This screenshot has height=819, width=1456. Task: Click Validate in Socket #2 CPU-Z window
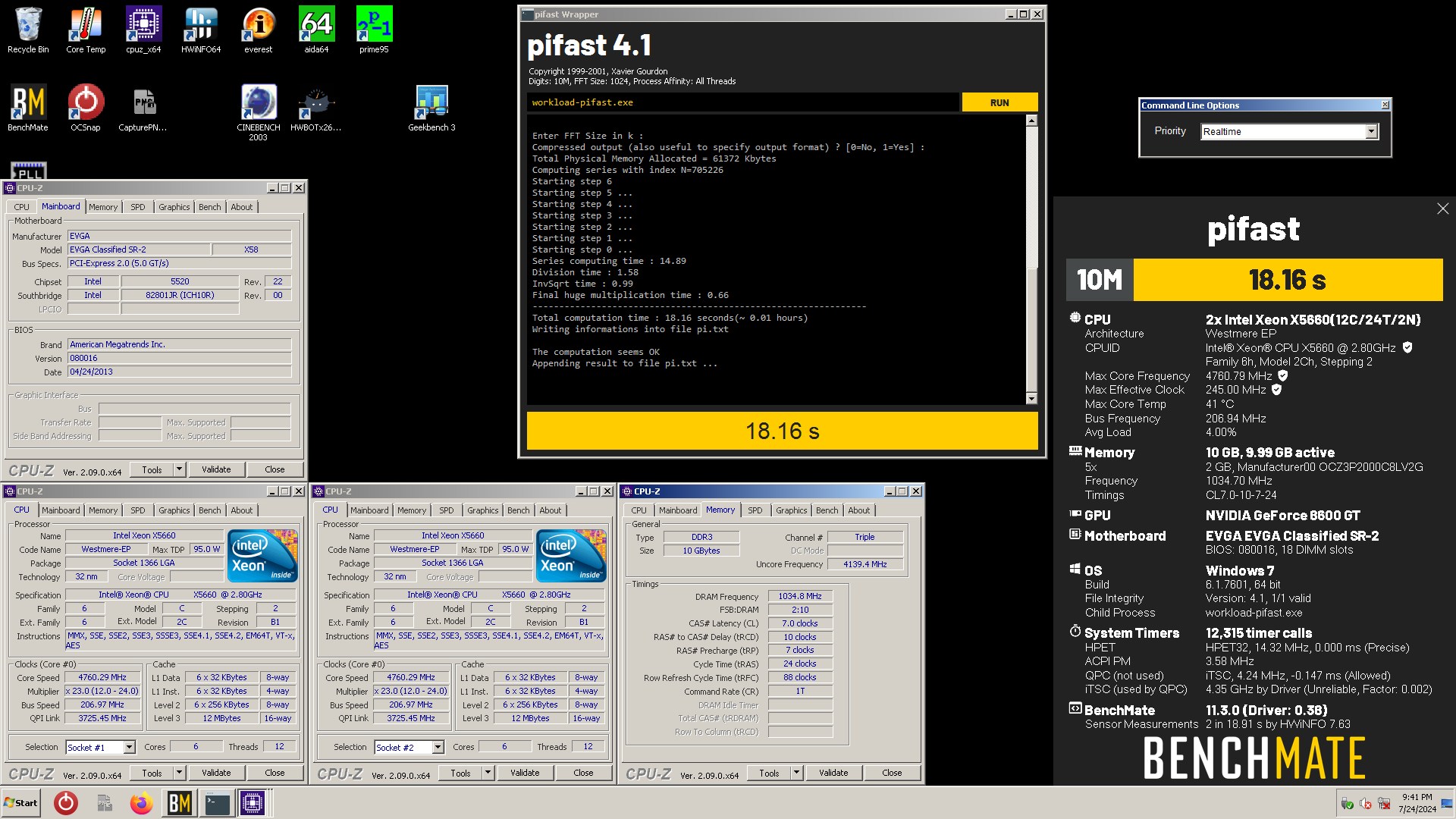(x=525, y=773)
